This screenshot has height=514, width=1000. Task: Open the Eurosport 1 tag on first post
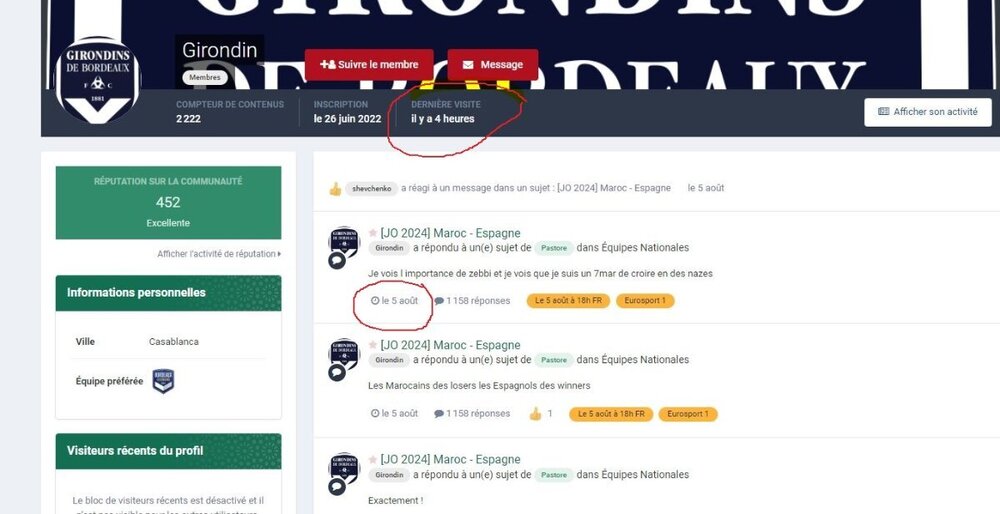coord(645,300)
